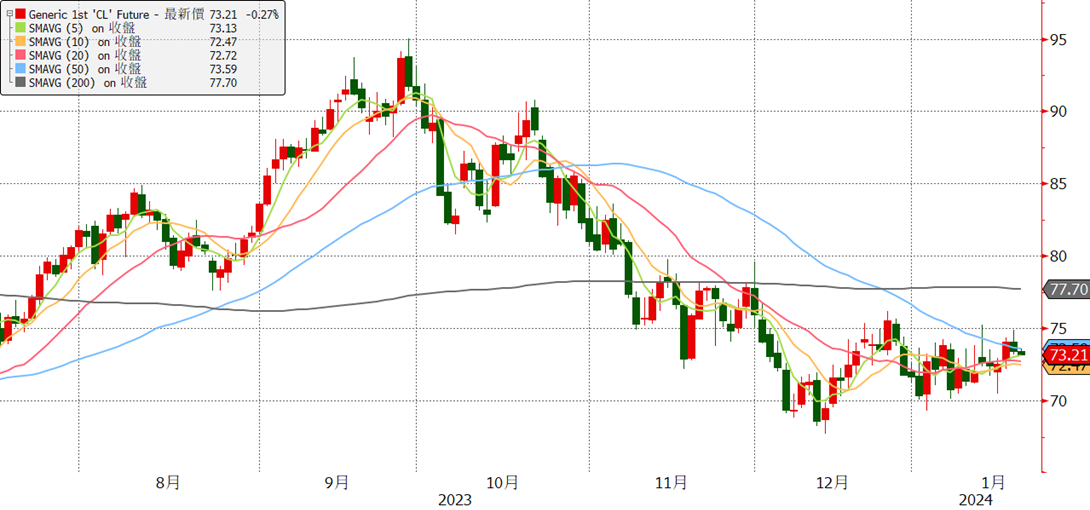Click the 2024 year label on time axis
1090x510 pixels.
pos(975,500)
